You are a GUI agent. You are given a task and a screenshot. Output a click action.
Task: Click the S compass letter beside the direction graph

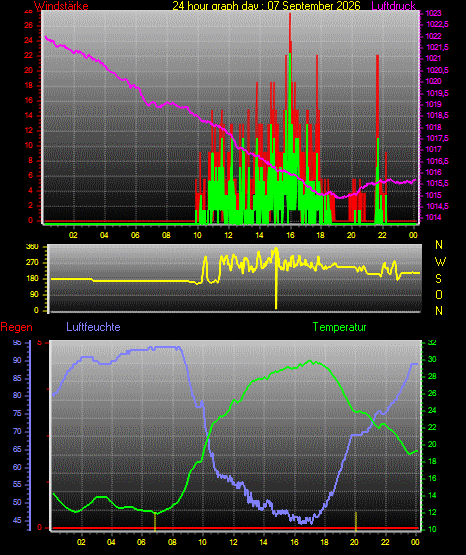(x=438, y=279)
